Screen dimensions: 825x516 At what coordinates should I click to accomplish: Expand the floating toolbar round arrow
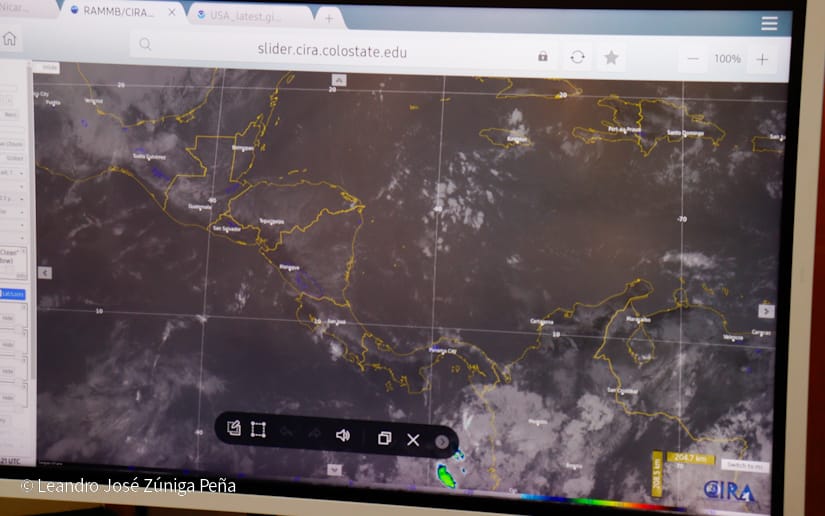click(441, 442)
